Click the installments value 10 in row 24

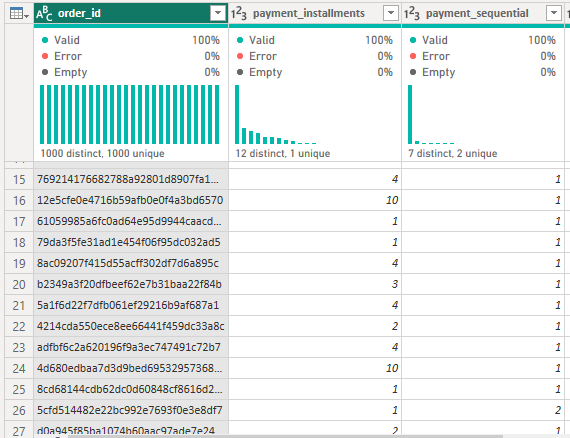point(392,368)
